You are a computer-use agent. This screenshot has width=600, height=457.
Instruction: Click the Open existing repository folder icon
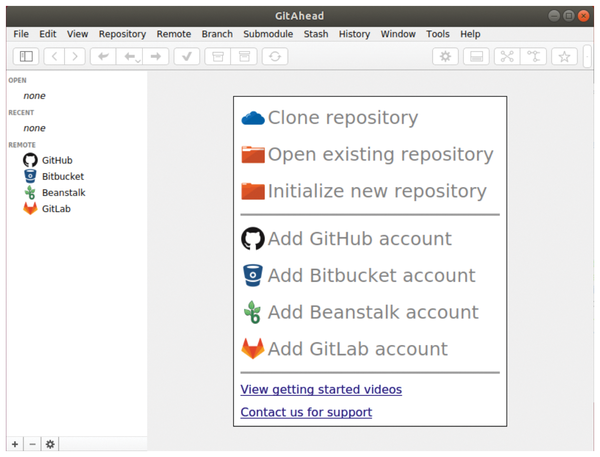(x=253, y=154)
